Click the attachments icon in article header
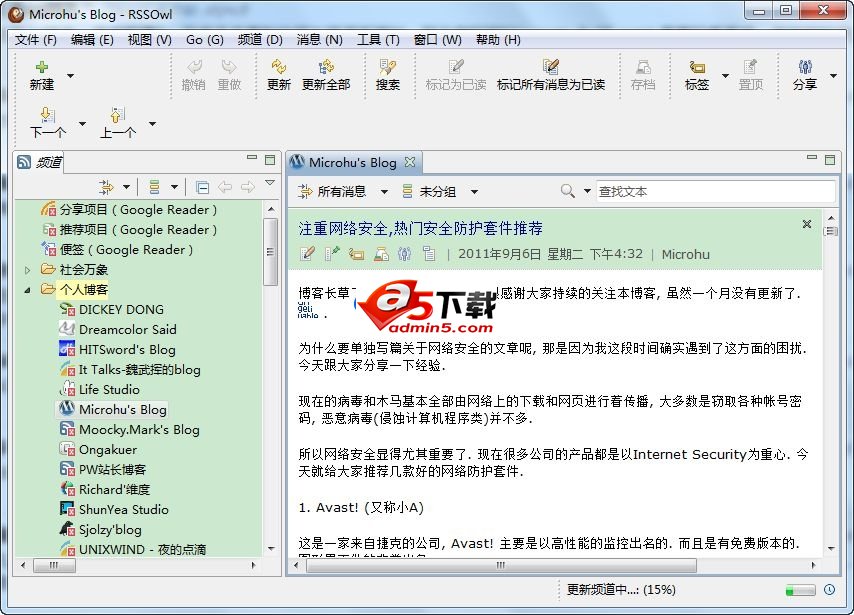 (x=429, y=254)
